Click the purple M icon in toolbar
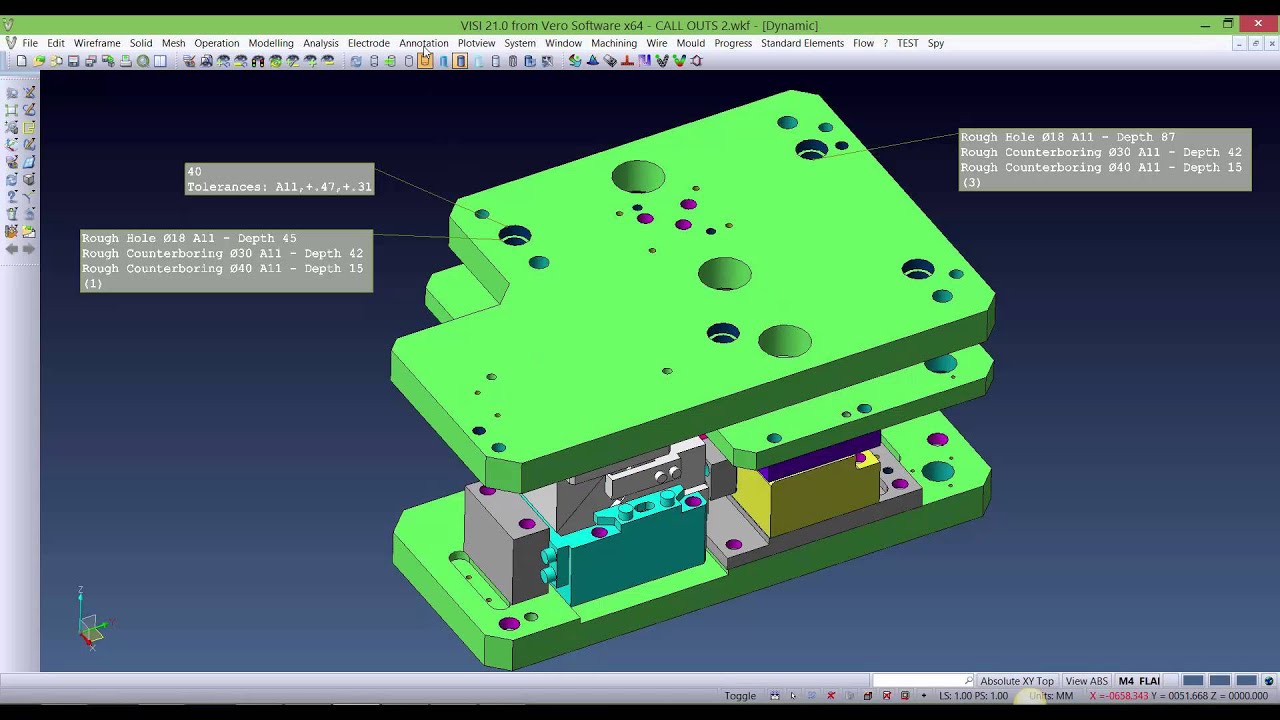 click(x=645, y=61)
